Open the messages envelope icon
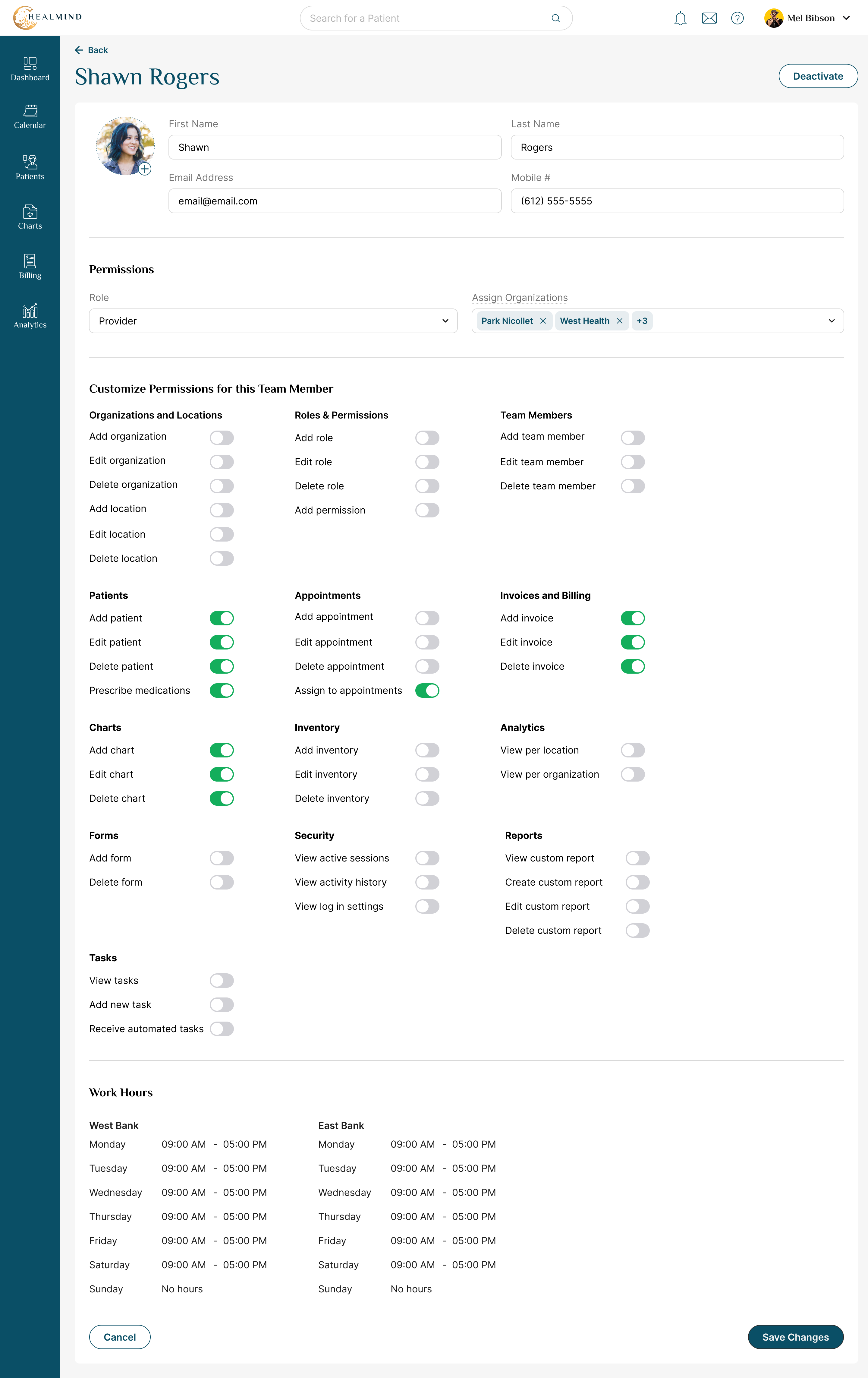This screenshot has width=868, height=1378. tap(709, 18)
